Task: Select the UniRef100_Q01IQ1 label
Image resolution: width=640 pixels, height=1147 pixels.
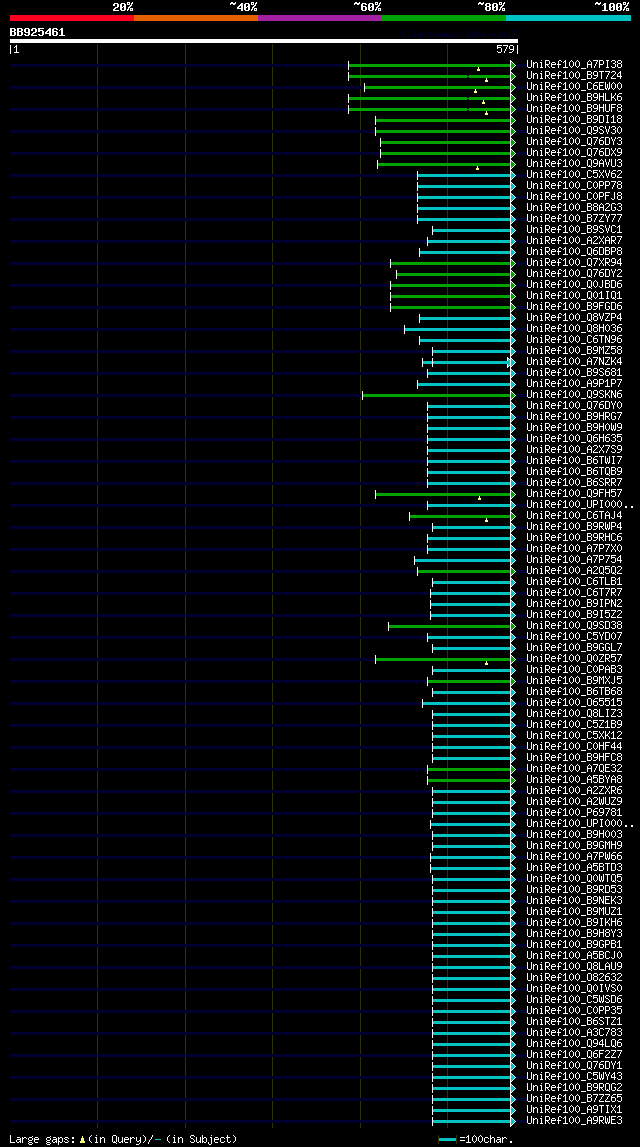Action: 574,296
